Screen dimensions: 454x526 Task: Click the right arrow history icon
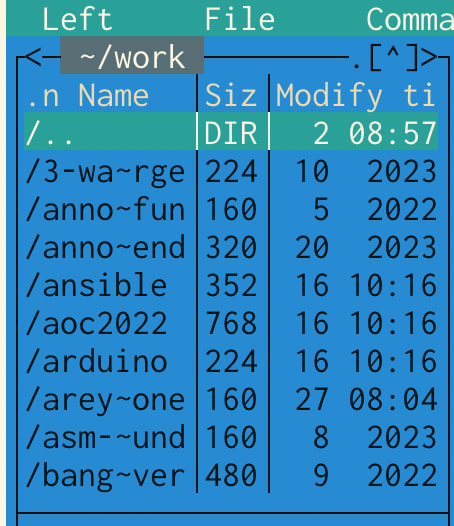pos(429,57)
